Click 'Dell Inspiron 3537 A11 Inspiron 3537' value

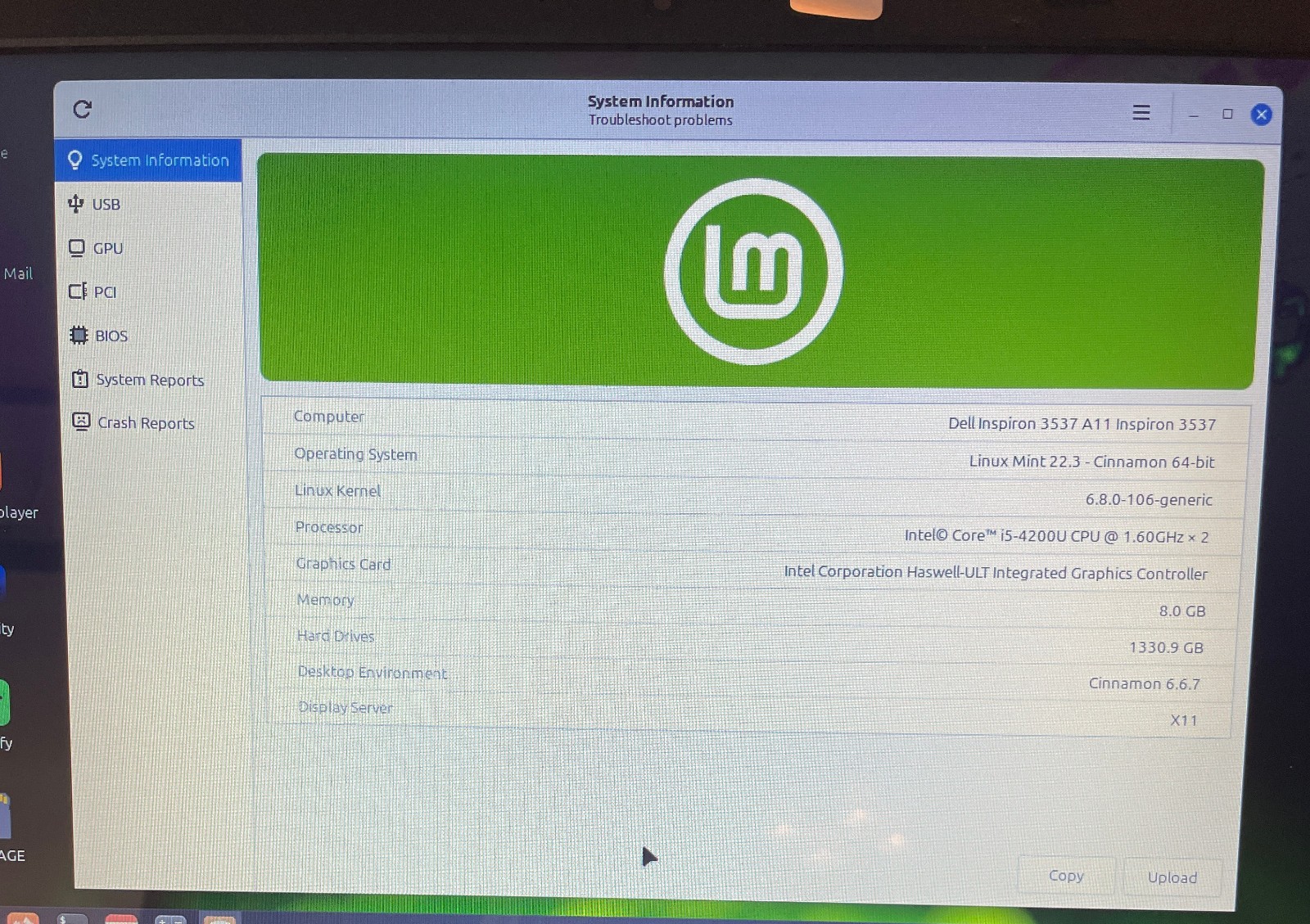click(x=1082, y=424)
